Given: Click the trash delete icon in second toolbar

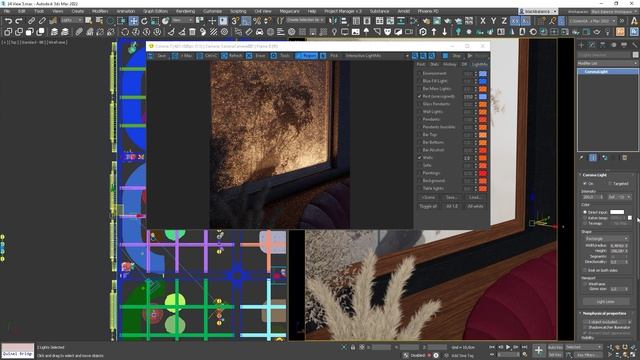Looking at the screenshot, I should [192, 31].
